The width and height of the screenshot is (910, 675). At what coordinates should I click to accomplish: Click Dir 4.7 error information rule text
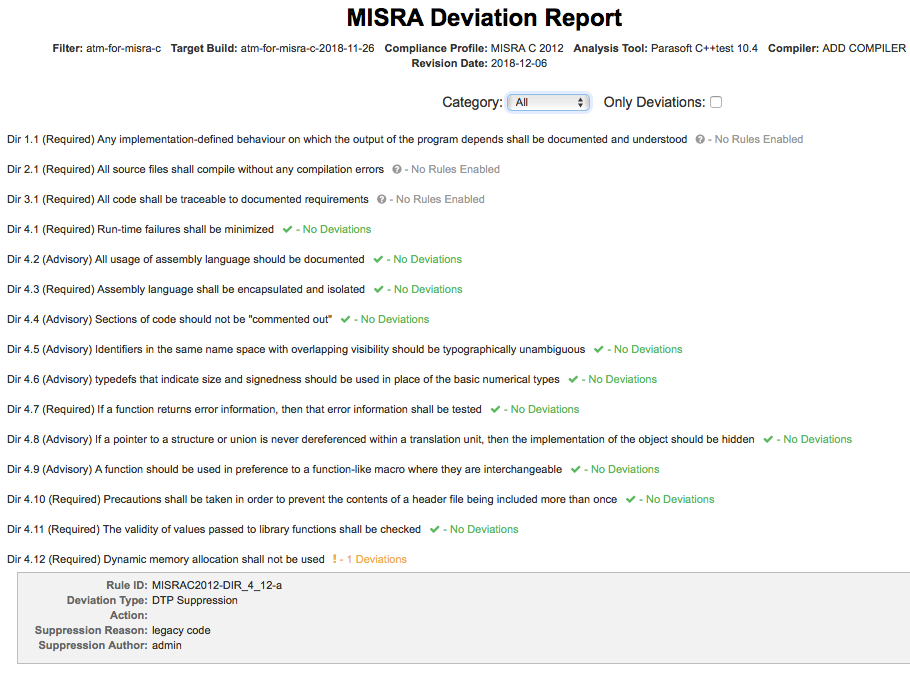[x=244, y=409]
